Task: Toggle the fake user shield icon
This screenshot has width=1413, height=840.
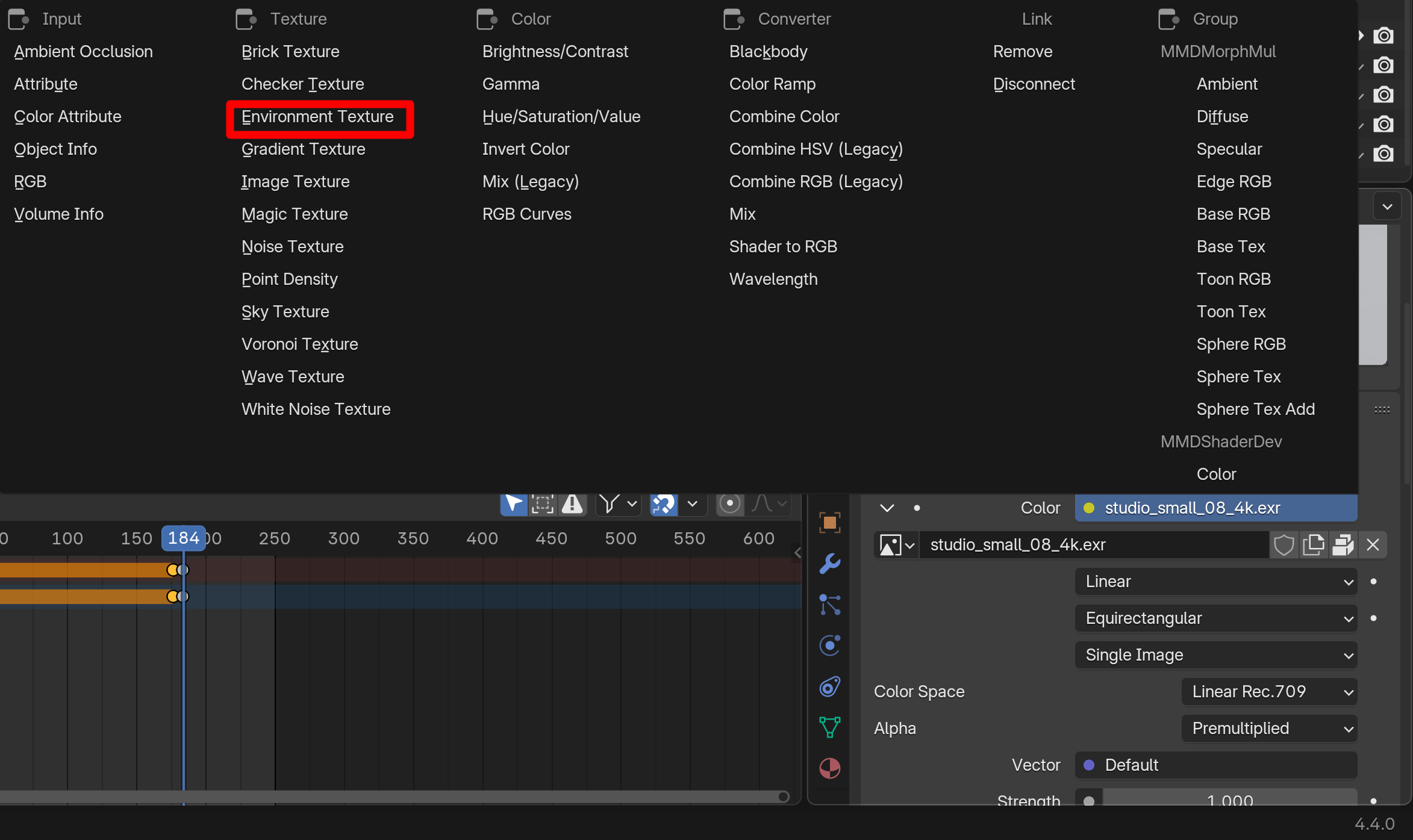Action: (x=1284, y=545)
